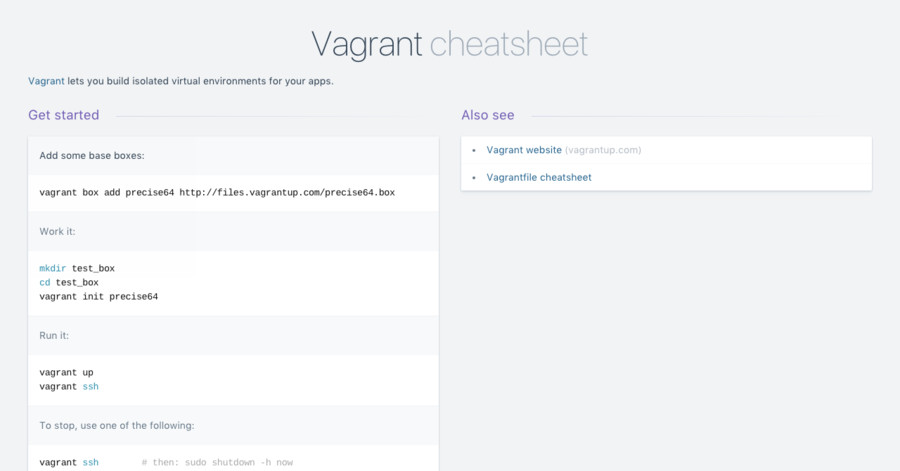This screenshot has height=471, width=900.
Task: Click the vagrant ssh line under Run it
Action: [x=69, y=386]
